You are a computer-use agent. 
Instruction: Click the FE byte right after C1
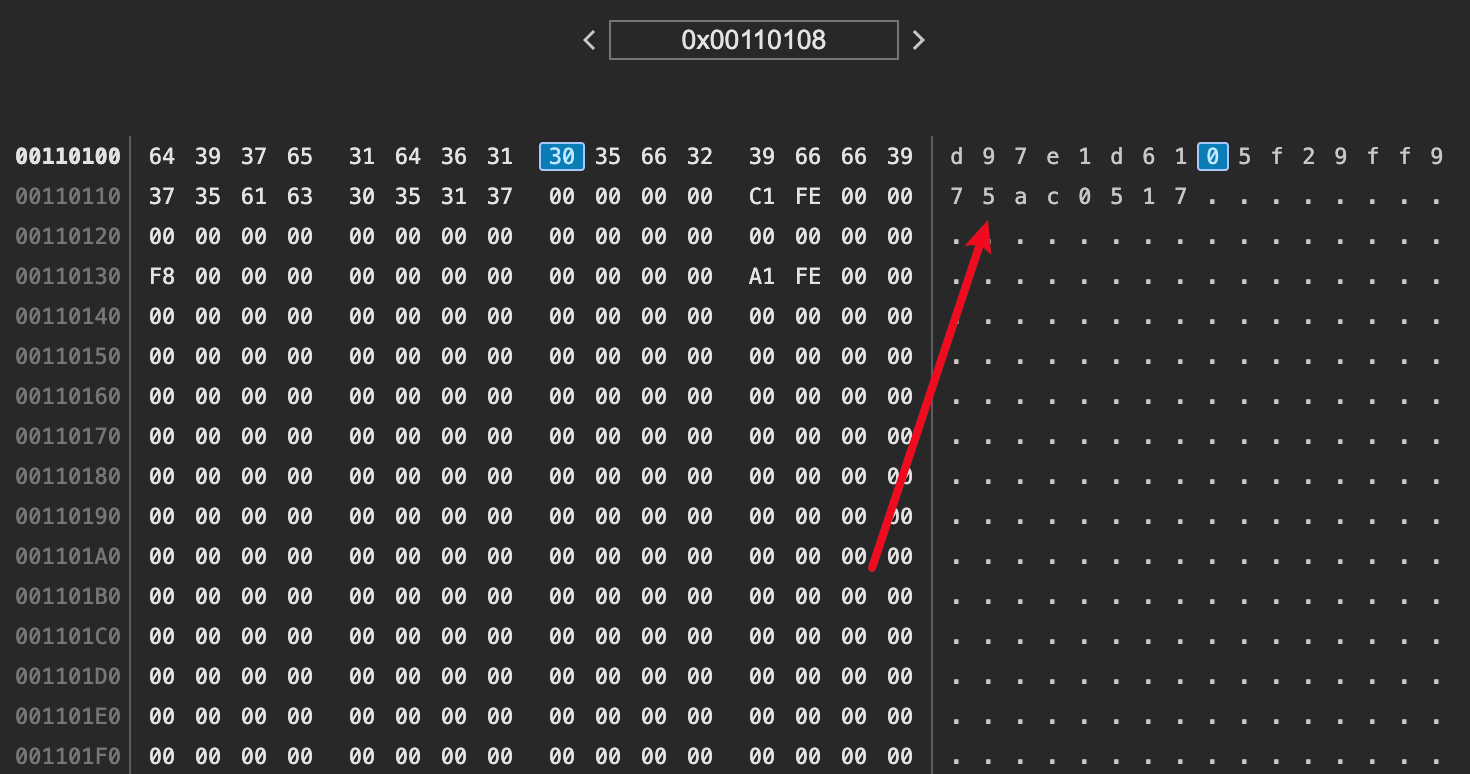tap(808, 196)
